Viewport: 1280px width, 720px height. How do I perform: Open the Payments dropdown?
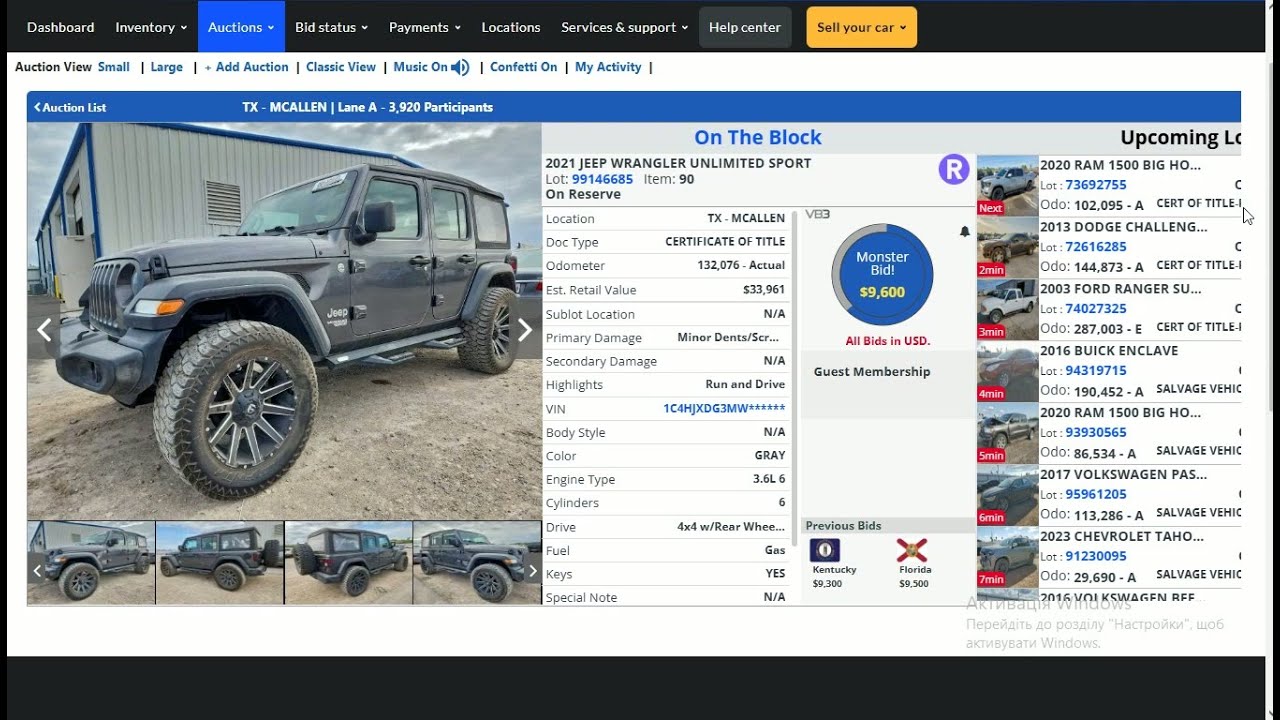tap(424, 27)
